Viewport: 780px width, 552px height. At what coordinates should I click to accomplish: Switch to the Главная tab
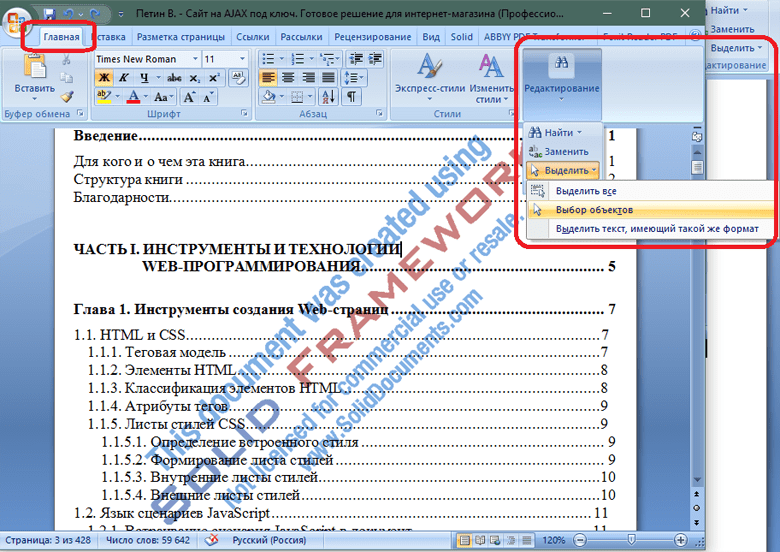coord(61,37)
